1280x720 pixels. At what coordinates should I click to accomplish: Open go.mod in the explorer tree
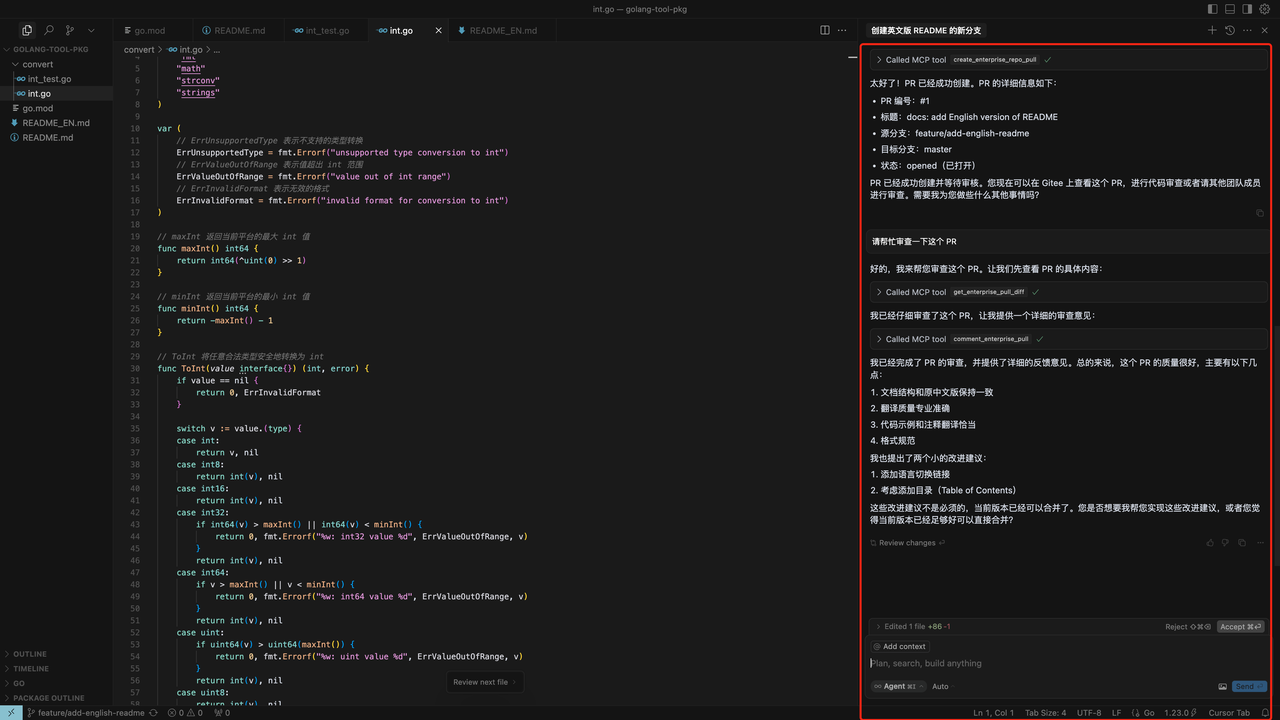point(56,108)
